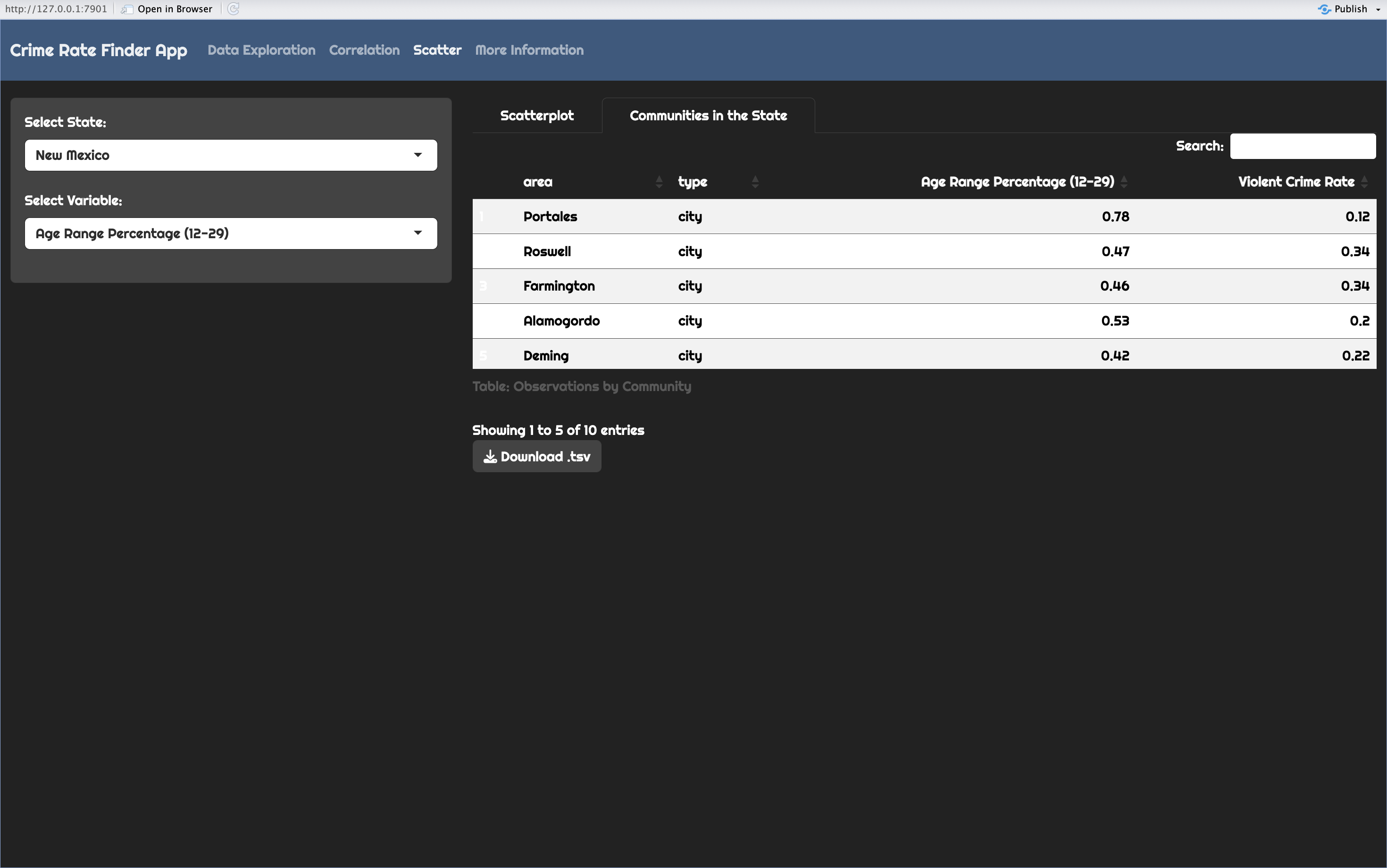Click Age Range Percentage (12-29) column header

coord(1017,182)
